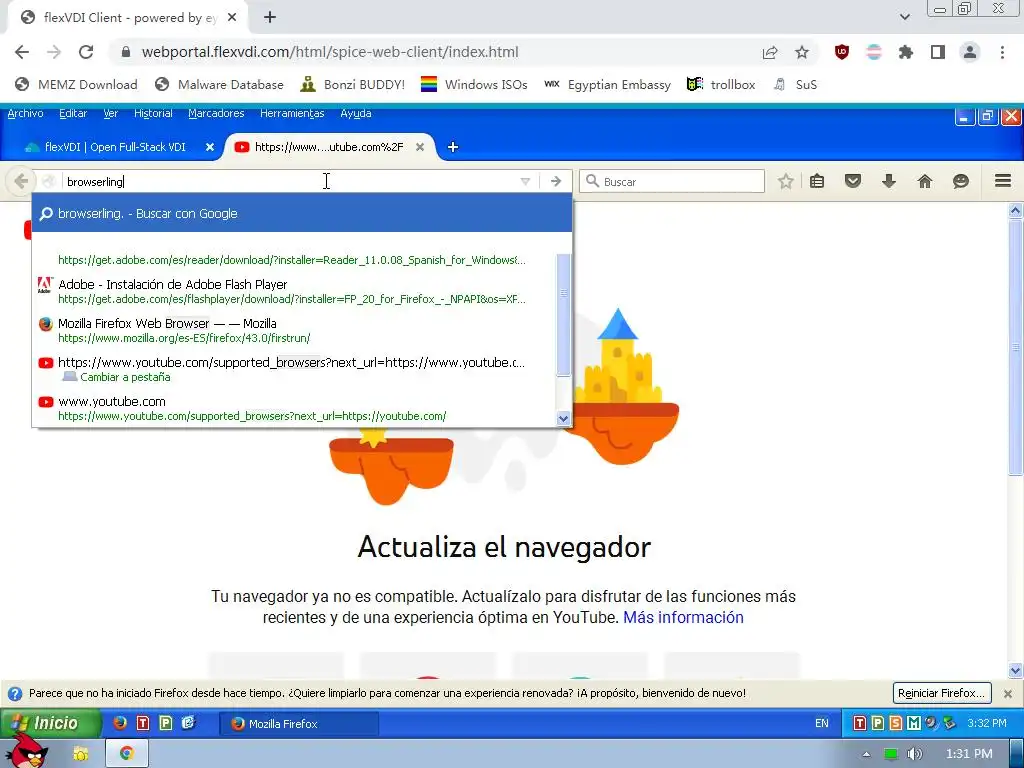1024x768 pixels.
Task: Open Chrome on host taskbar
Action: [127, 754]
